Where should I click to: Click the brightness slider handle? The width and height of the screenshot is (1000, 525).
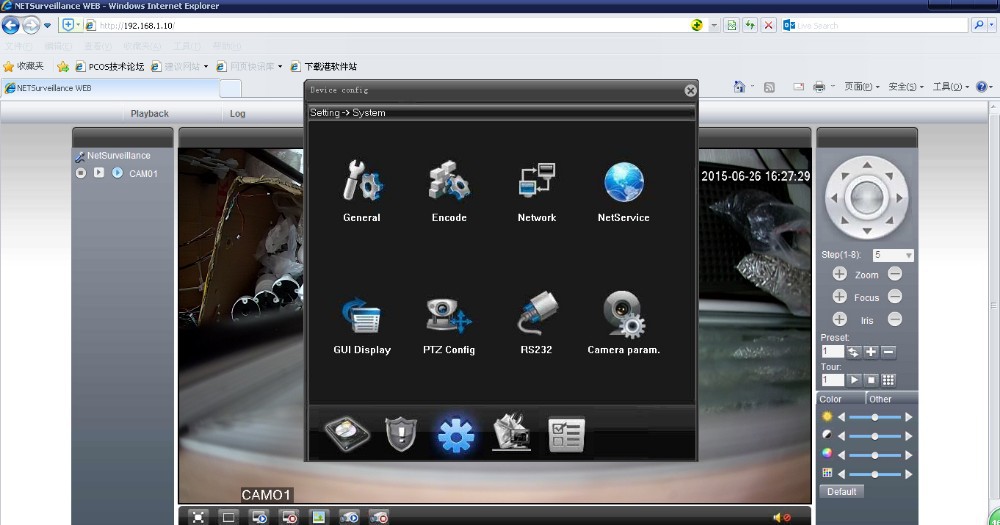tap(875, 417)
